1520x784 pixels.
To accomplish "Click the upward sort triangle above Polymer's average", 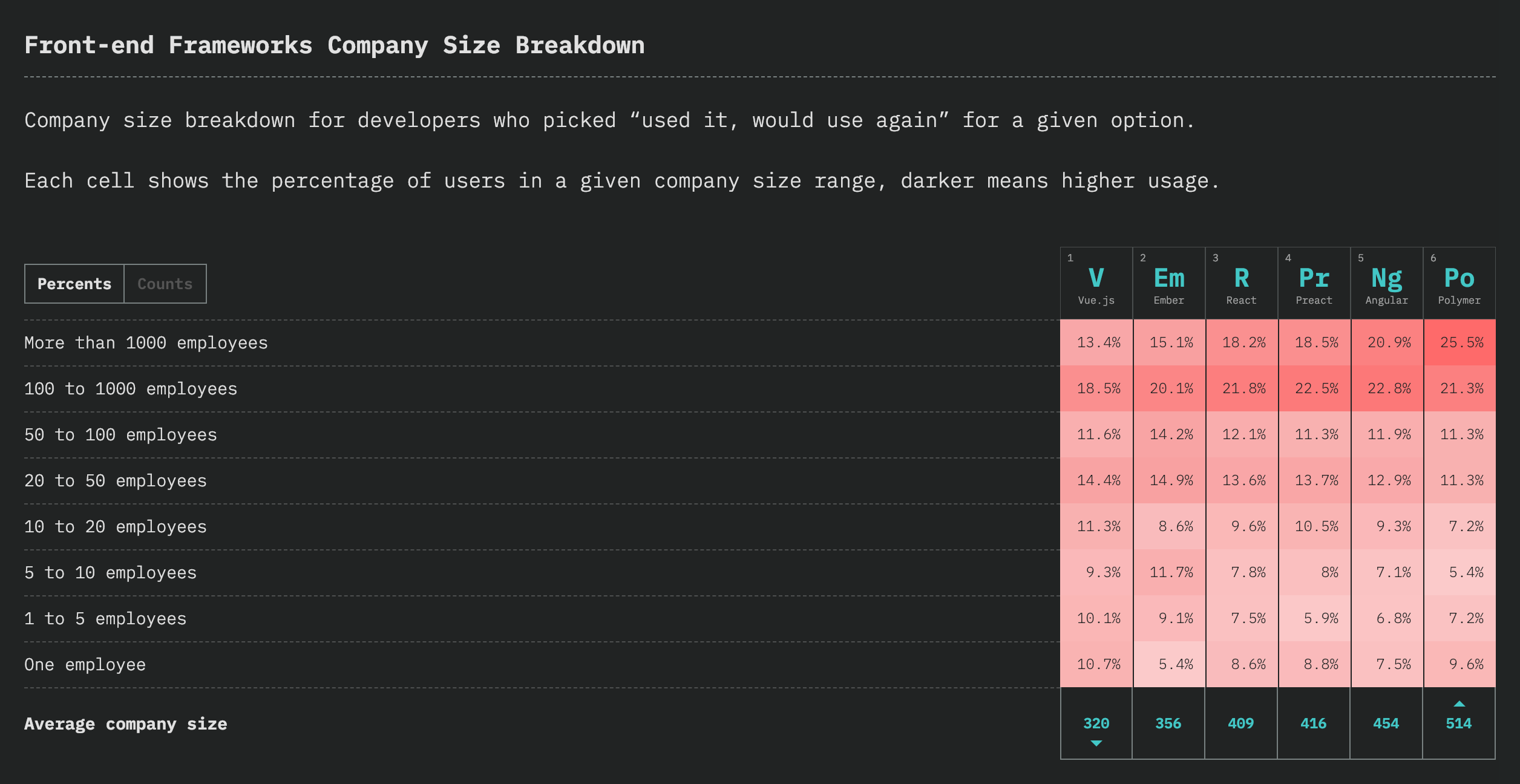I will pyautogui.click(x=1460, y=703).
